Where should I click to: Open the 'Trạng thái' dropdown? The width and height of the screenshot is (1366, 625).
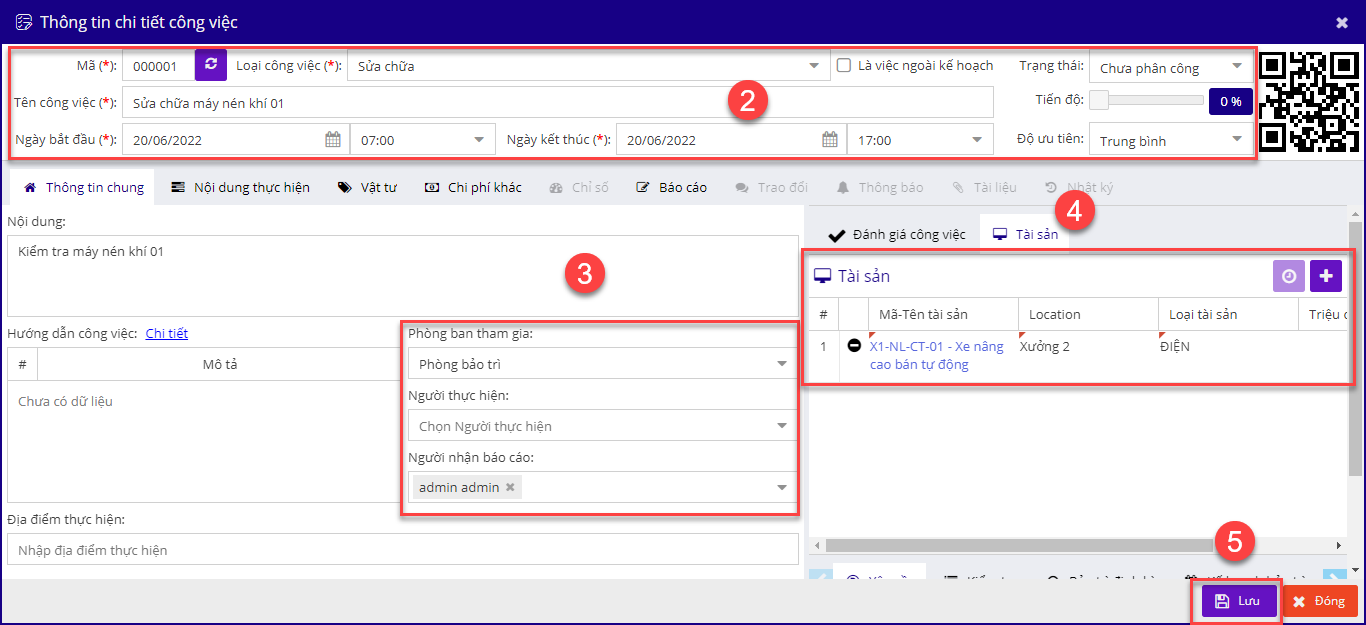pos(1170,68)
